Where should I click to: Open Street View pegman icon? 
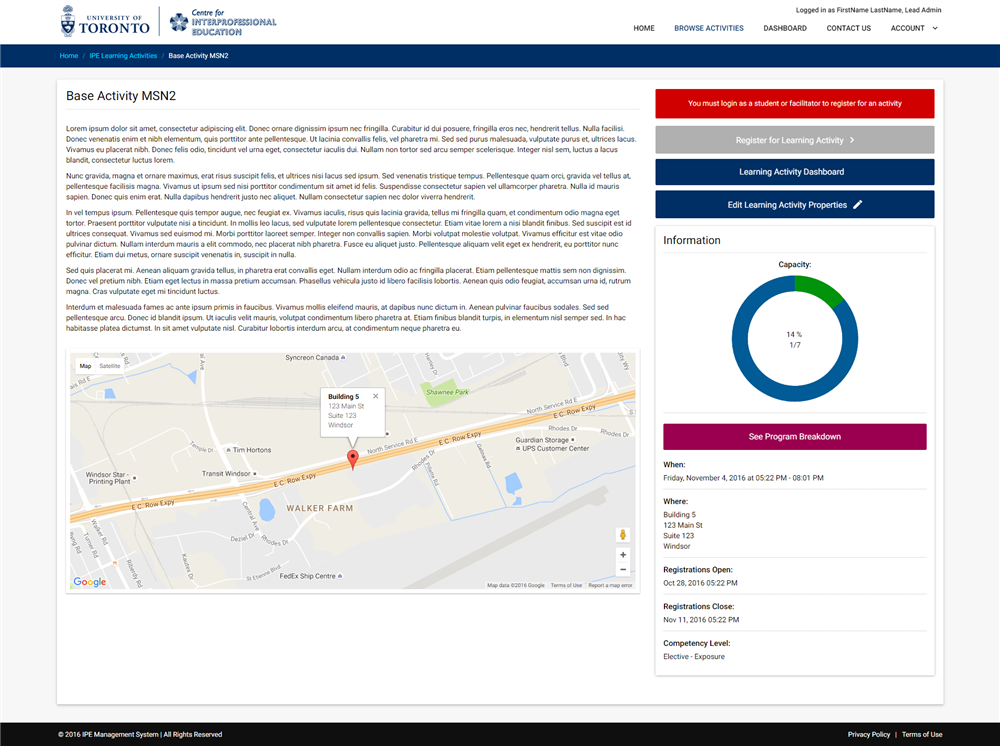point(623,535)
